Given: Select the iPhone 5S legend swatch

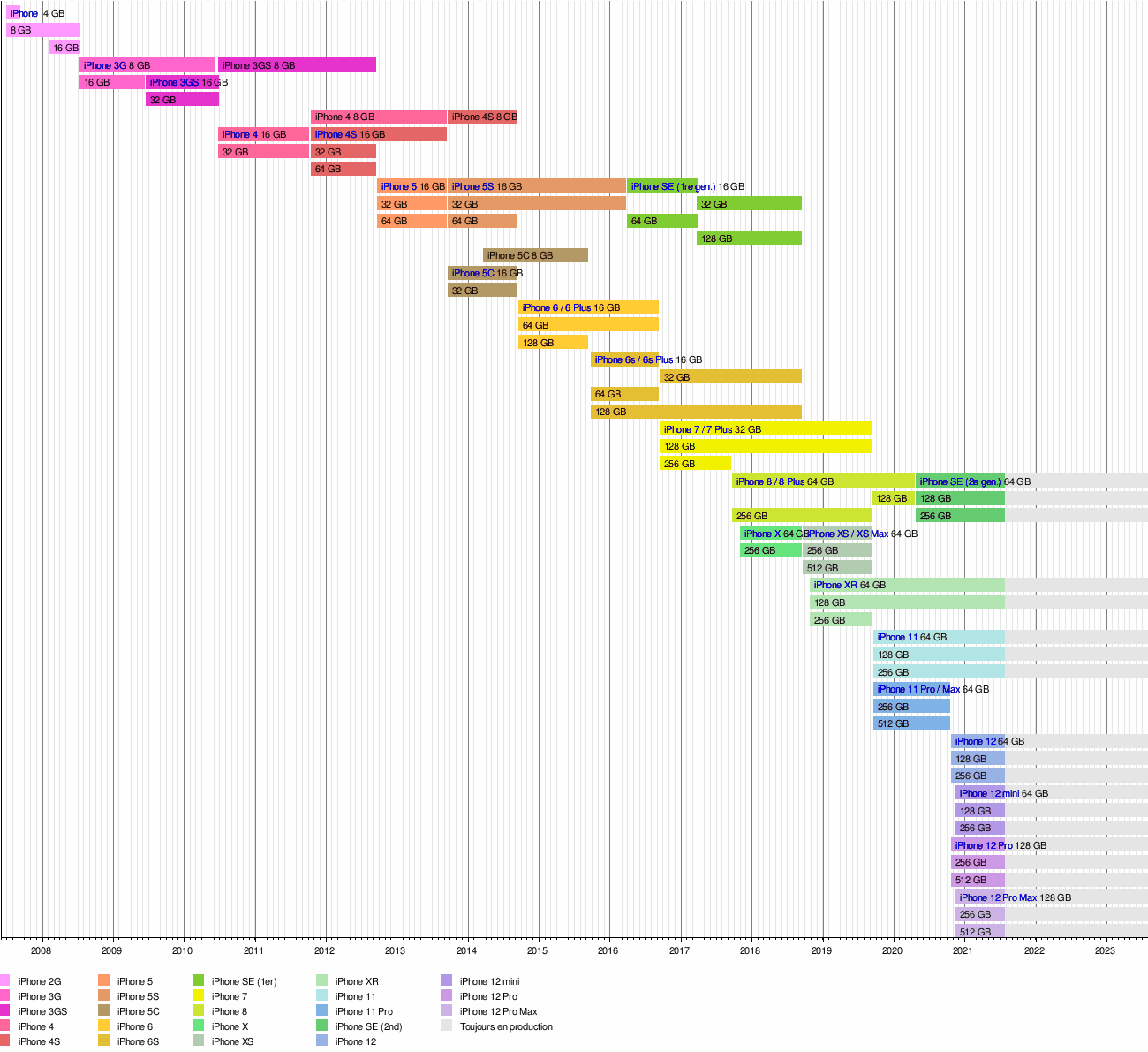Looking at the screenshot, I should pyautogui.click(x=103, y=996).
